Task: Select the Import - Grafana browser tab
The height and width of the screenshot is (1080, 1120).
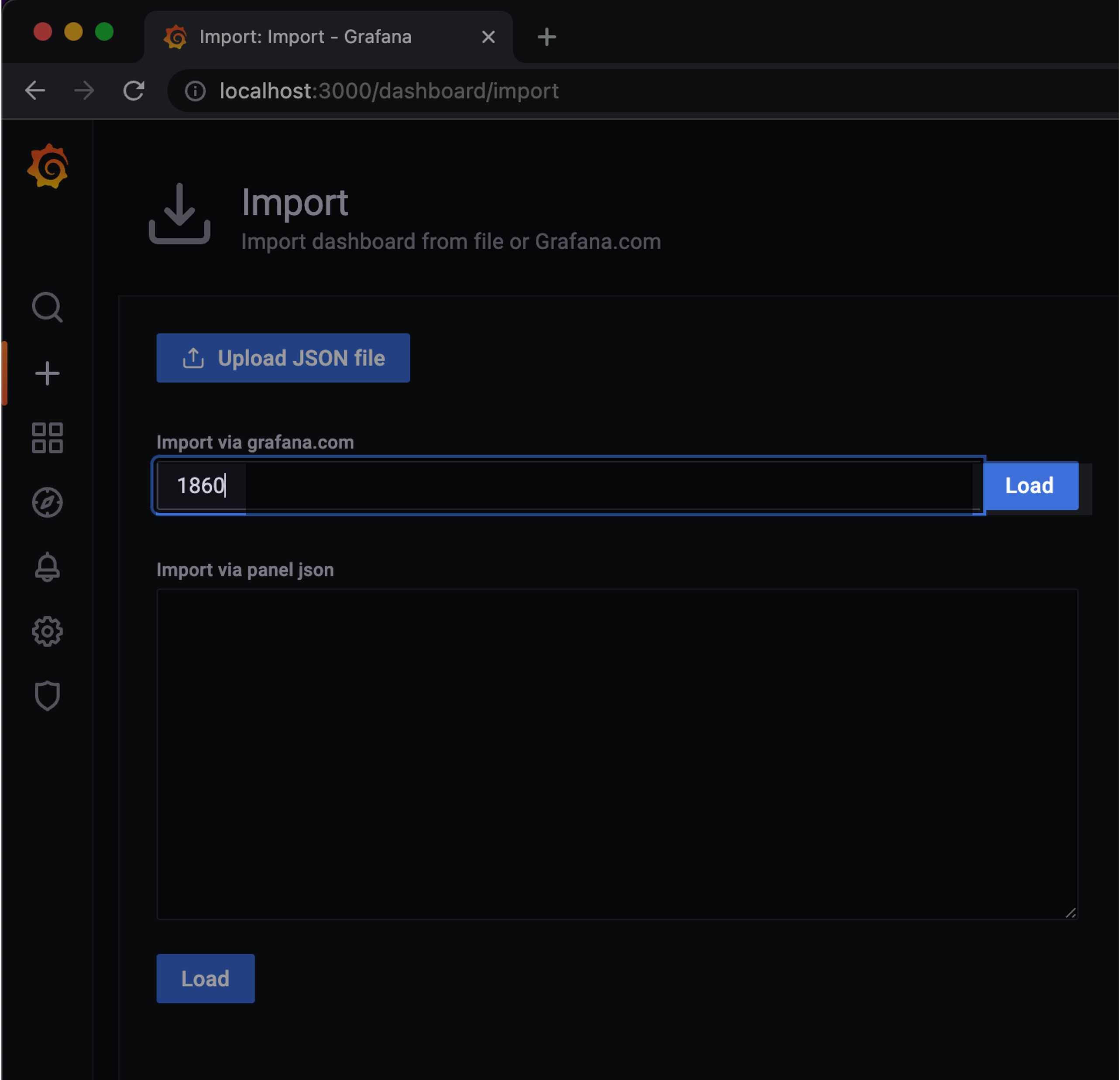Action: pos(305,37)
